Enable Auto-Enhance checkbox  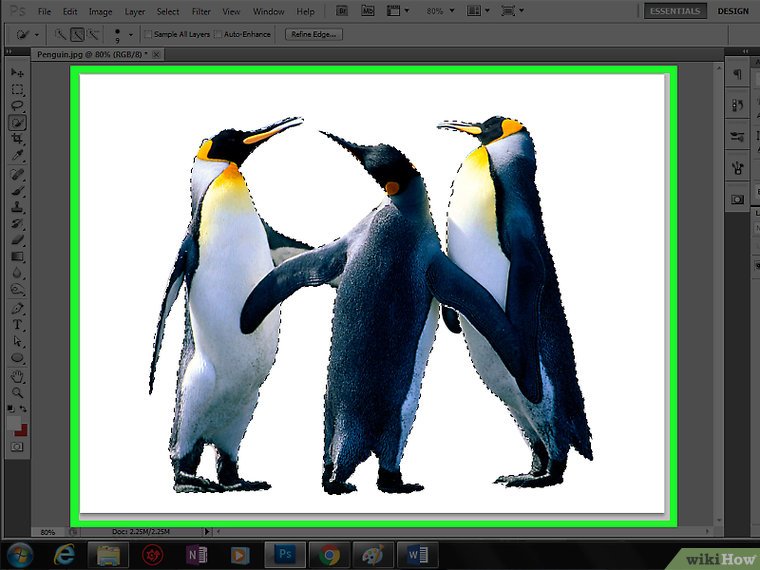219,34
